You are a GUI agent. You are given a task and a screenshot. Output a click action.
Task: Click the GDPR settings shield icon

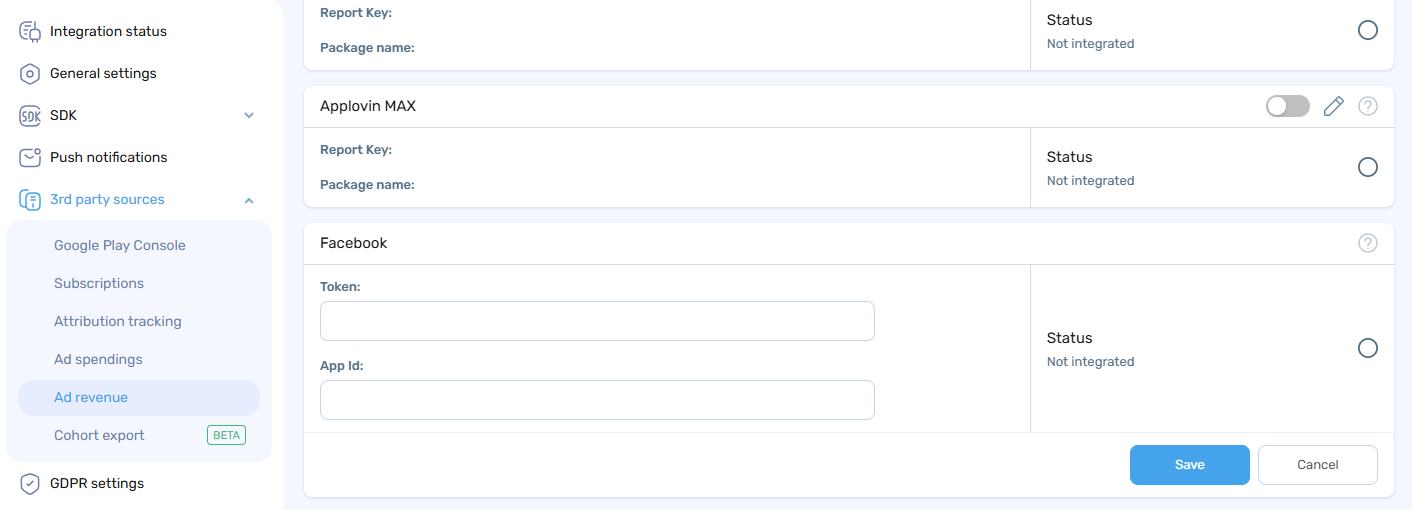pos(30,484)
